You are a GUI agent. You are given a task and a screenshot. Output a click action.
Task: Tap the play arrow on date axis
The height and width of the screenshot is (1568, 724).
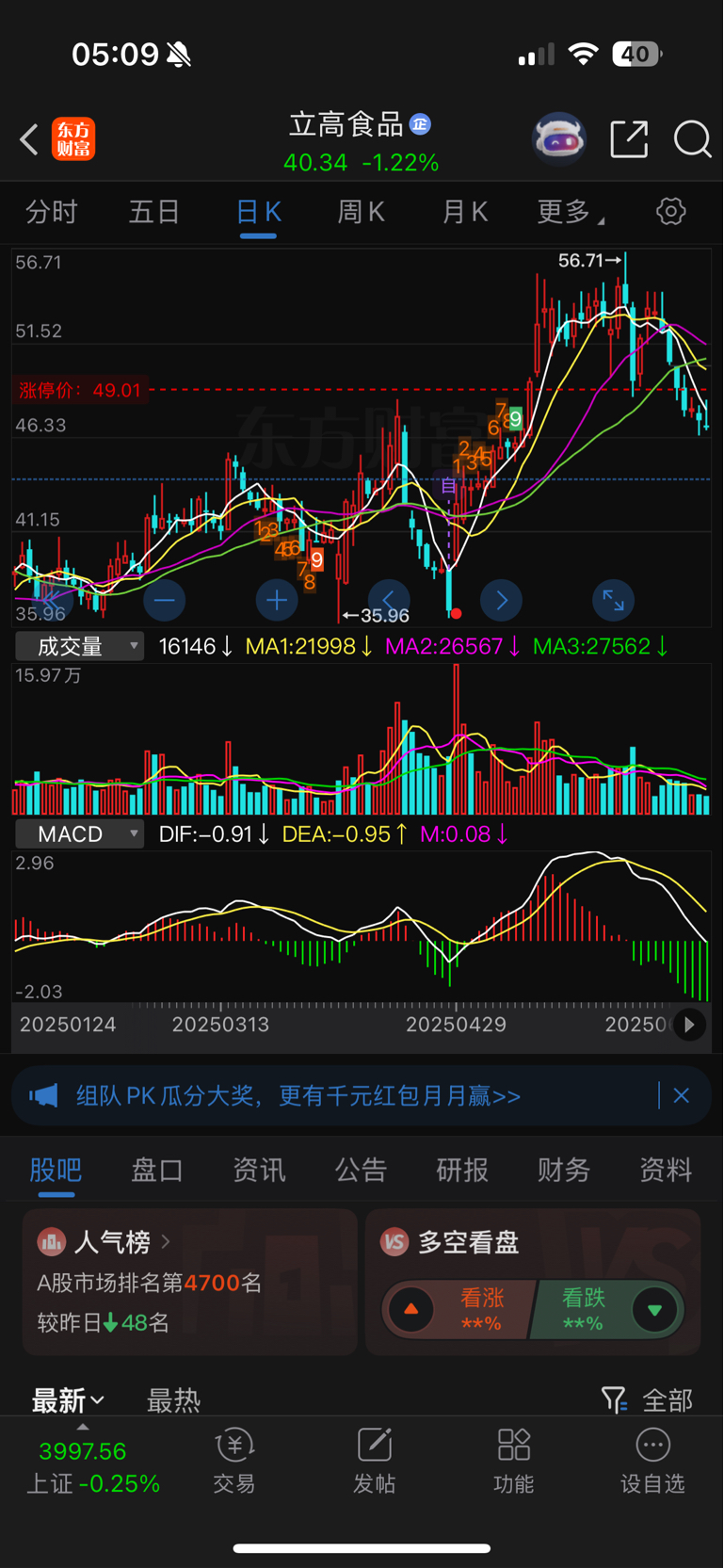pyautogui.click(x=689, y=1025)
